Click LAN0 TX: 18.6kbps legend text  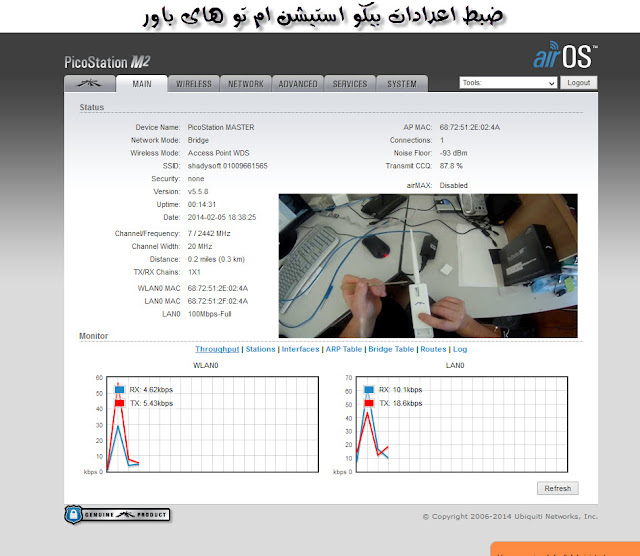401,403
